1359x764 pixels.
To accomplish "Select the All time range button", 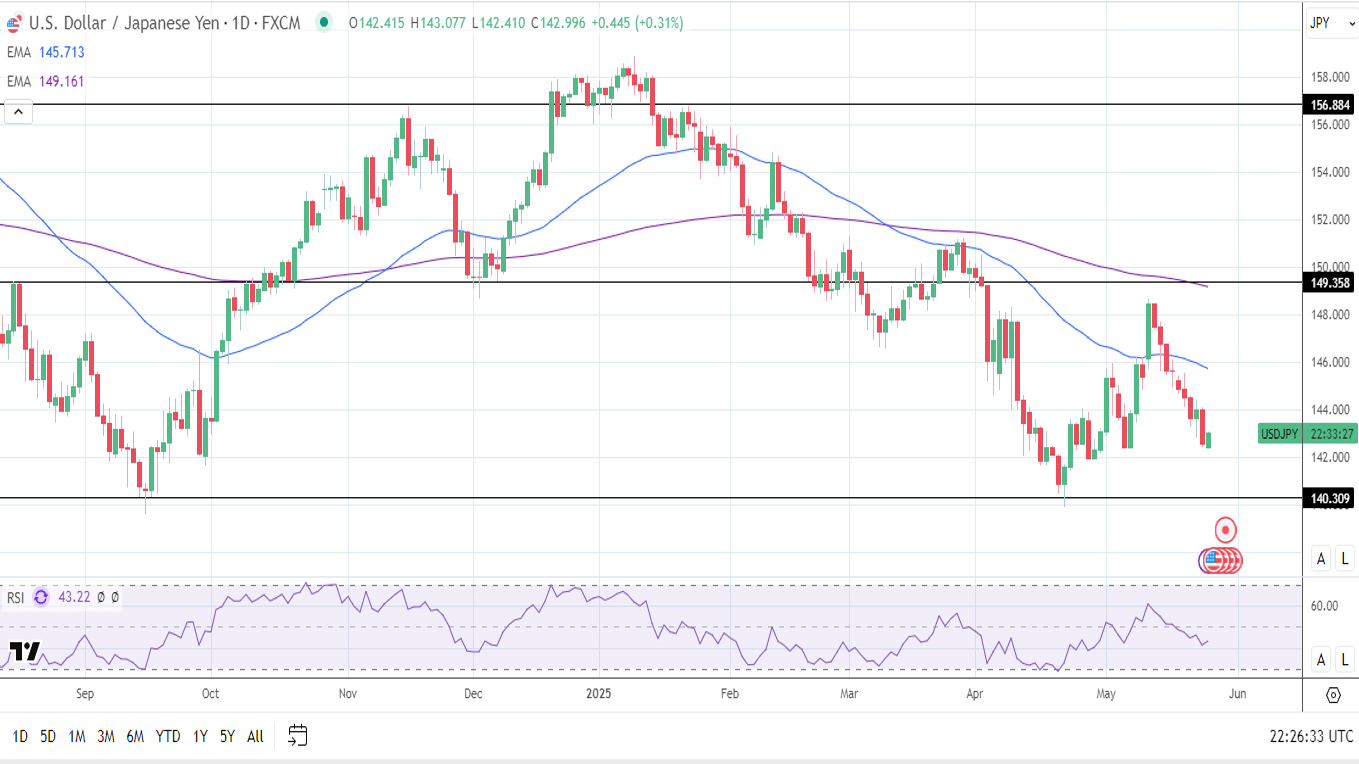I will coord(255,736).
